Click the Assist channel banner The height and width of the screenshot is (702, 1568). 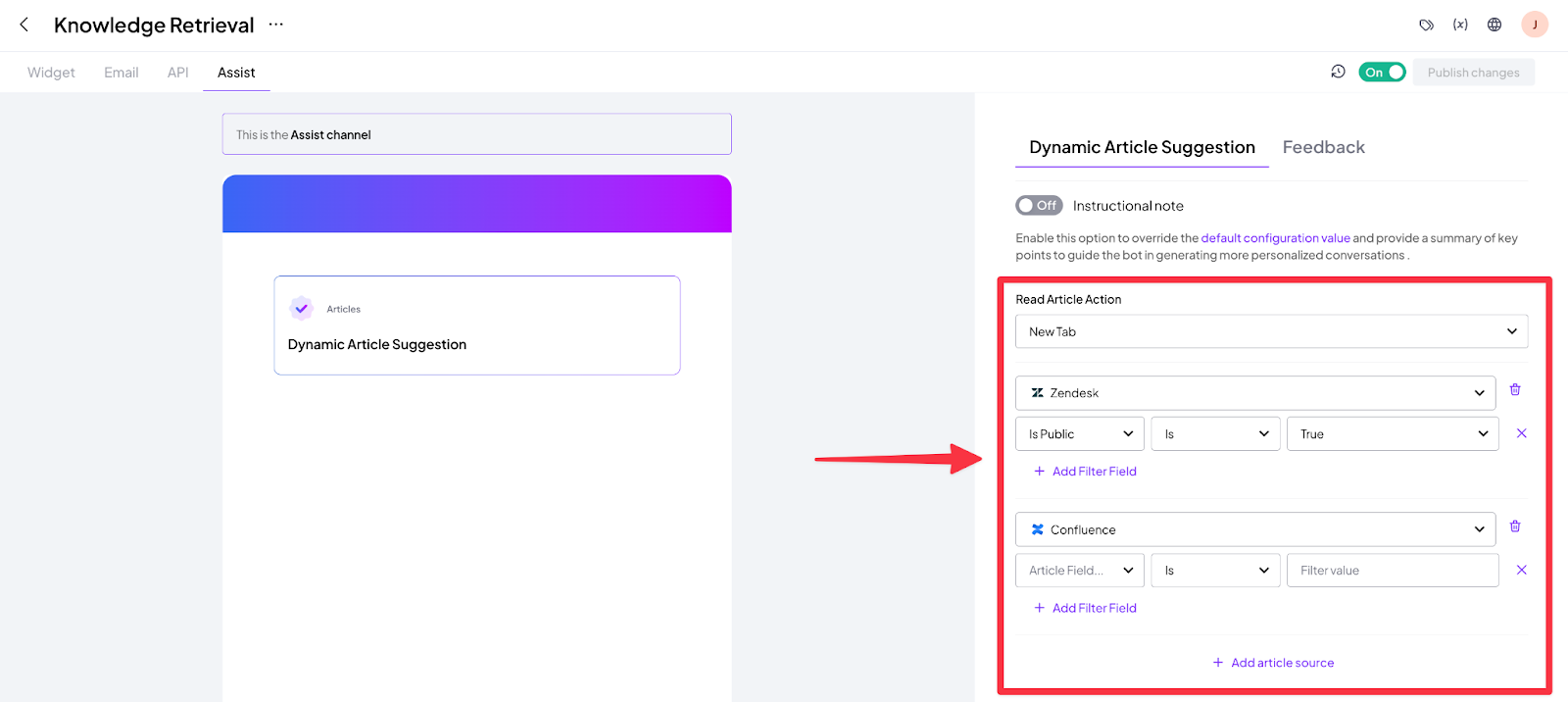[477, 134]
